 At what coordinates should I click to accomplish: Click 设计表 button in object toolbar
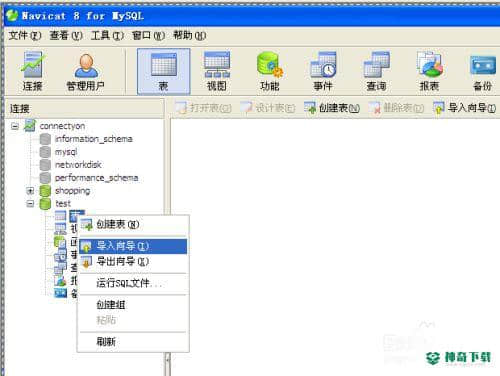[x=268, y=108]
